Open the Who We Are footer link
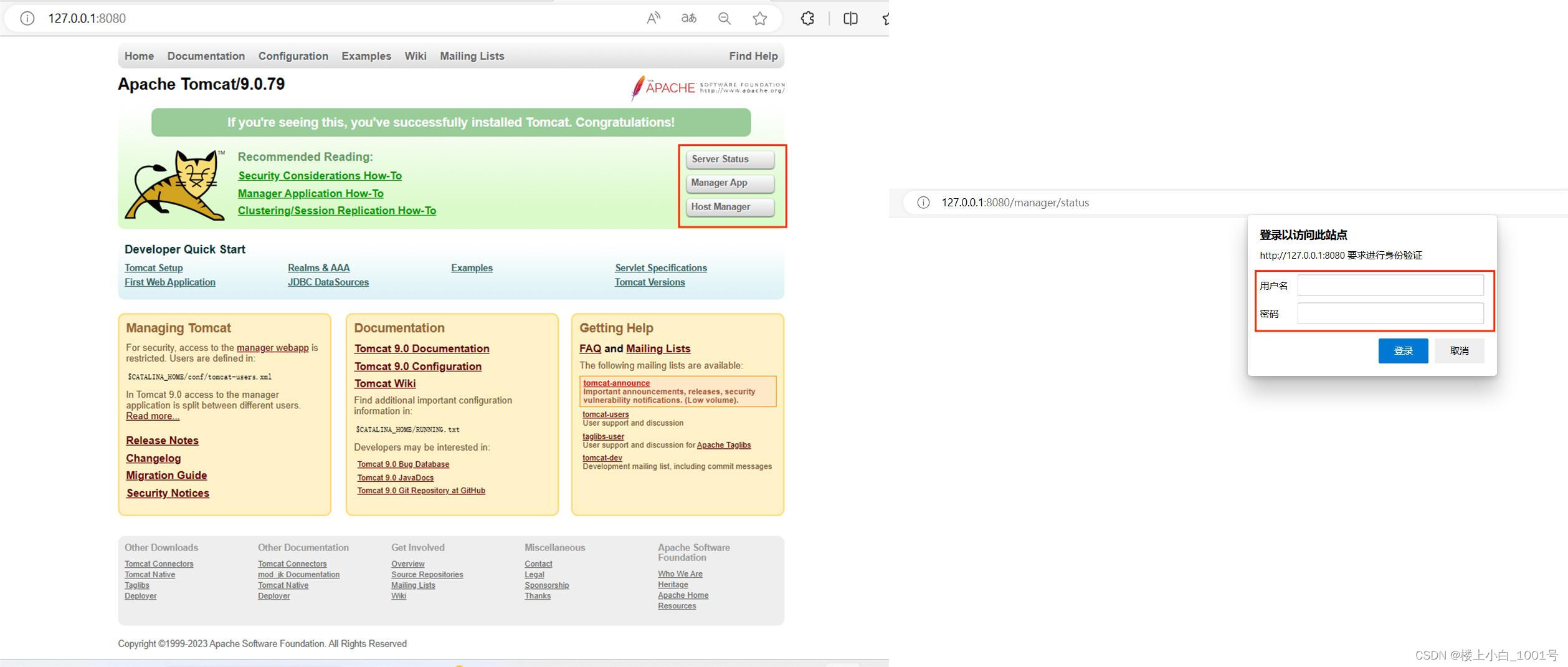The width and height of the screenshot is (1568, 667). (x=680, y=574)
